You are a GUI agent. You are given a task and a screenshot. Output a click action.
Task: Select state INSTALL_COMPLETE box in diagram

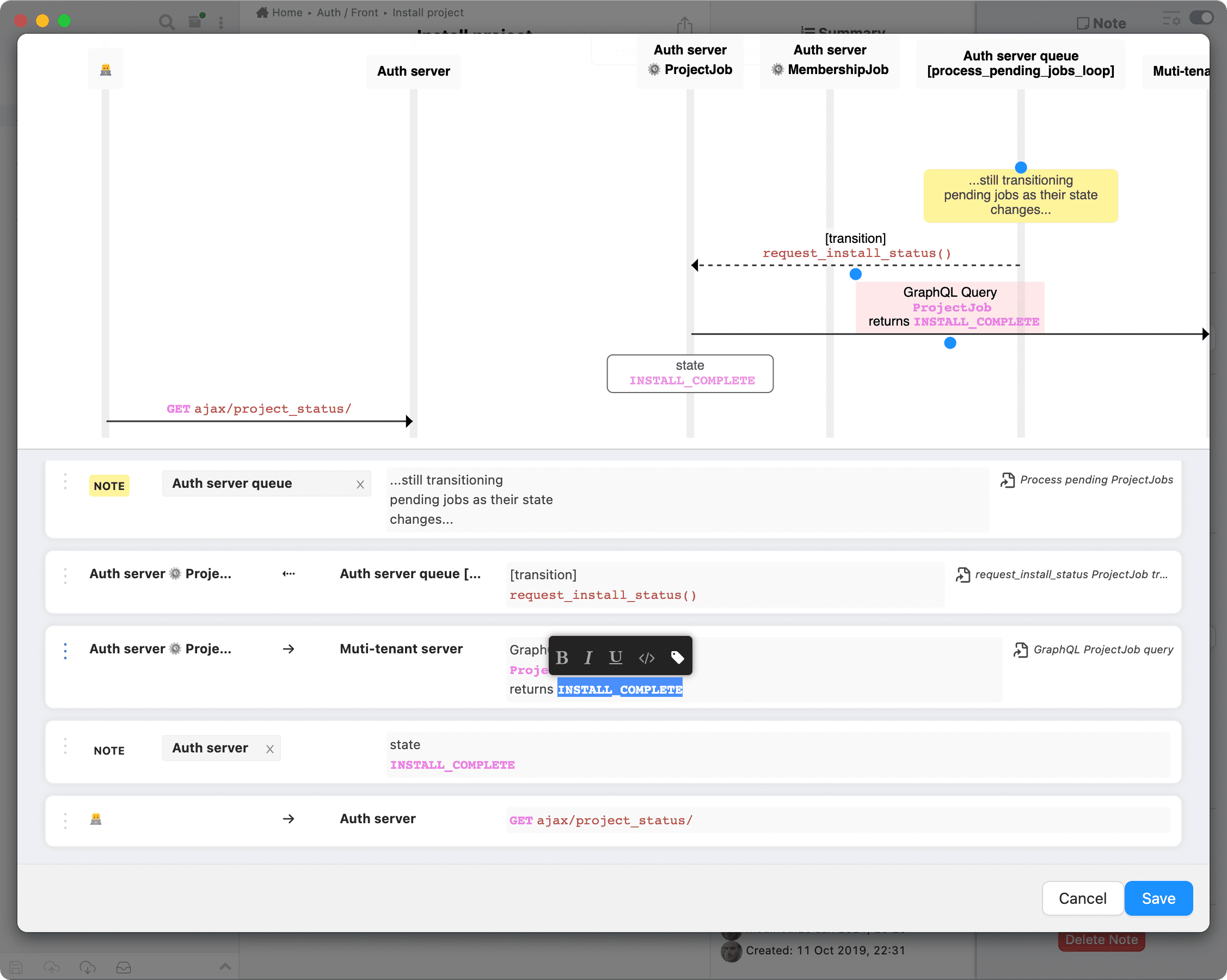[690, 373]
